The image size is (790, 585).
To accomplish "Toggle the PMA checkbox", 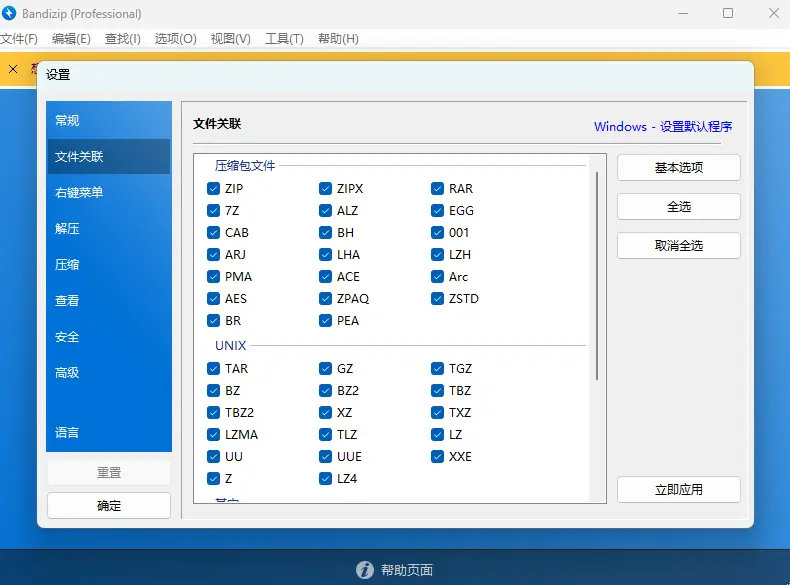I will [x=213, y=277].
